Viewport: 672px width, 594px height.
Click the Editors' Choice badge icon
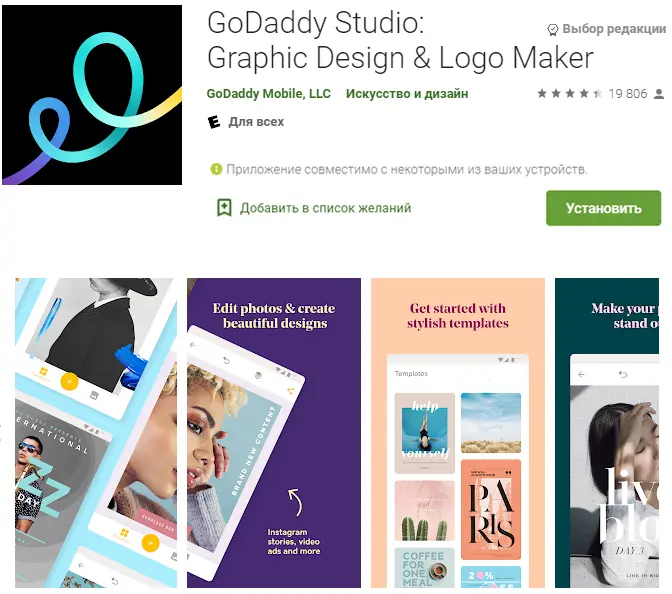(x=553, y=29)
